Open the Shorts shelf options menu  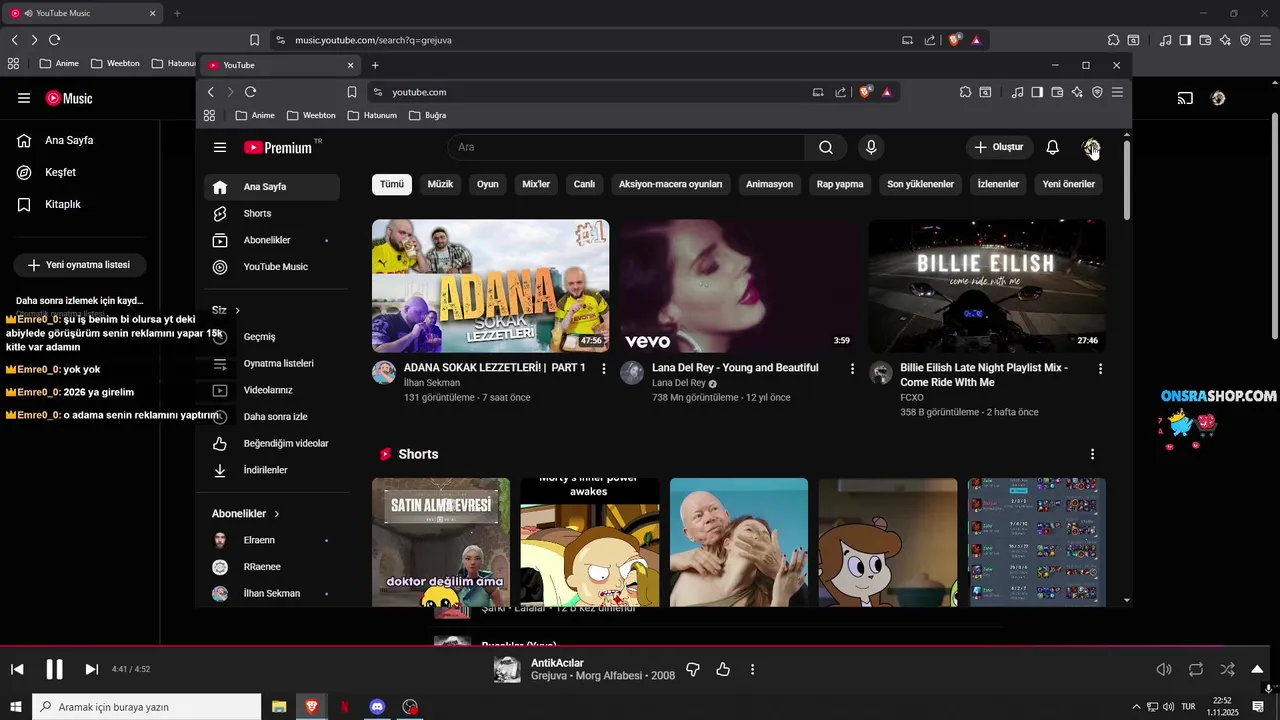point(1092,454)
